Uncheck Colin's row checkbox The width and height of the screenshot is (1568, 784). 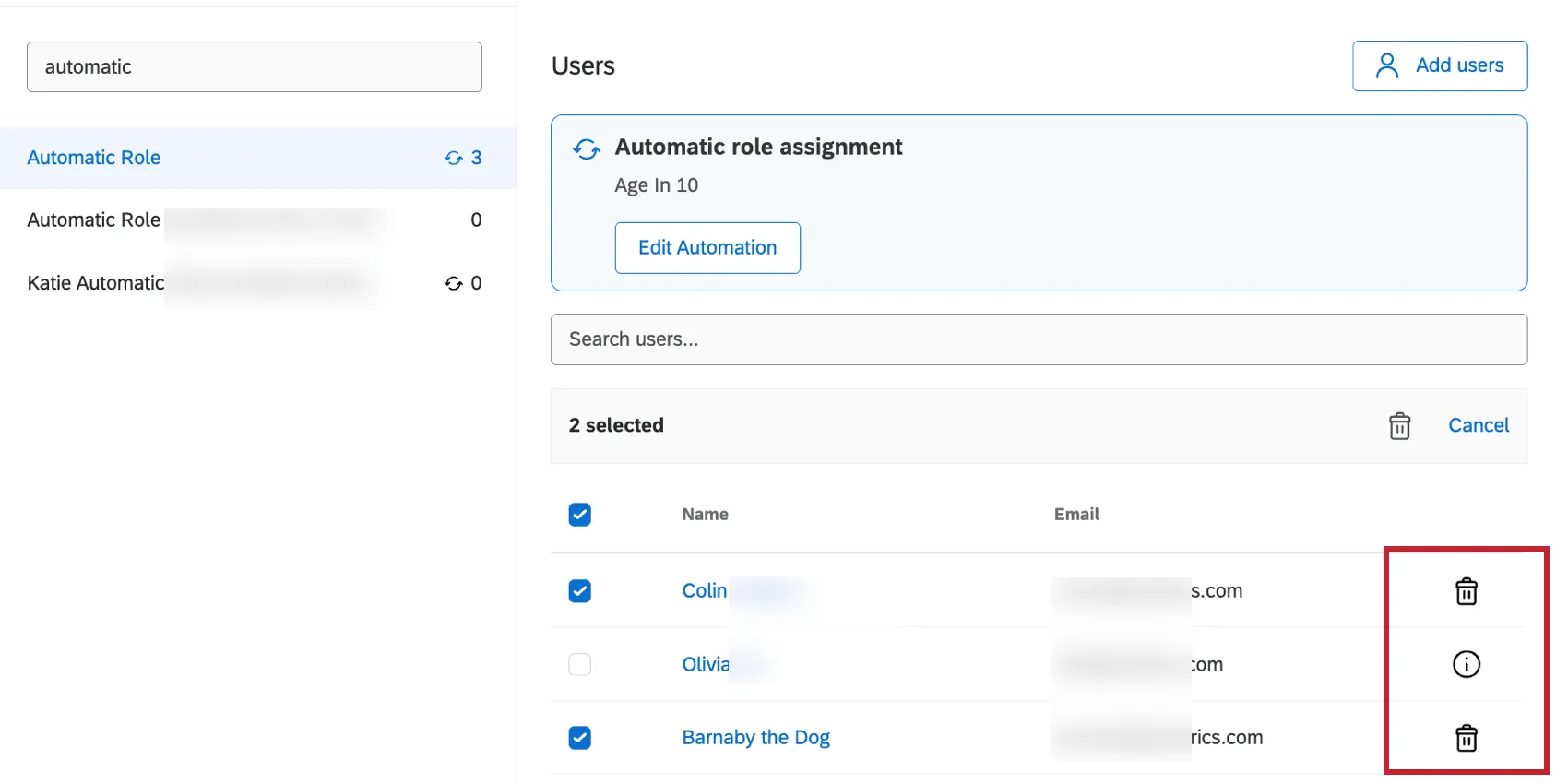coord(579,591)
